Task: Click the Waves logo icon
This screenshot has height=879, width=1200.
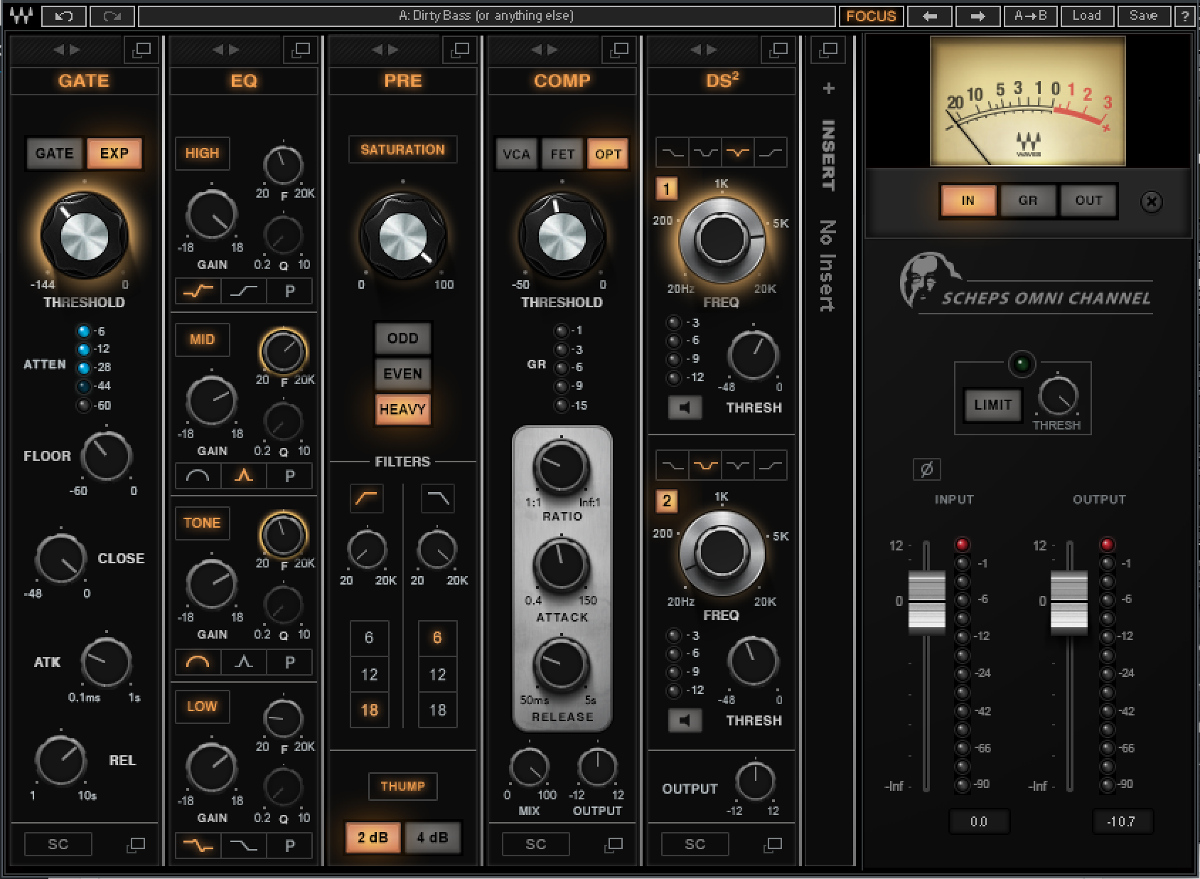Action: [x=21, y=16]
